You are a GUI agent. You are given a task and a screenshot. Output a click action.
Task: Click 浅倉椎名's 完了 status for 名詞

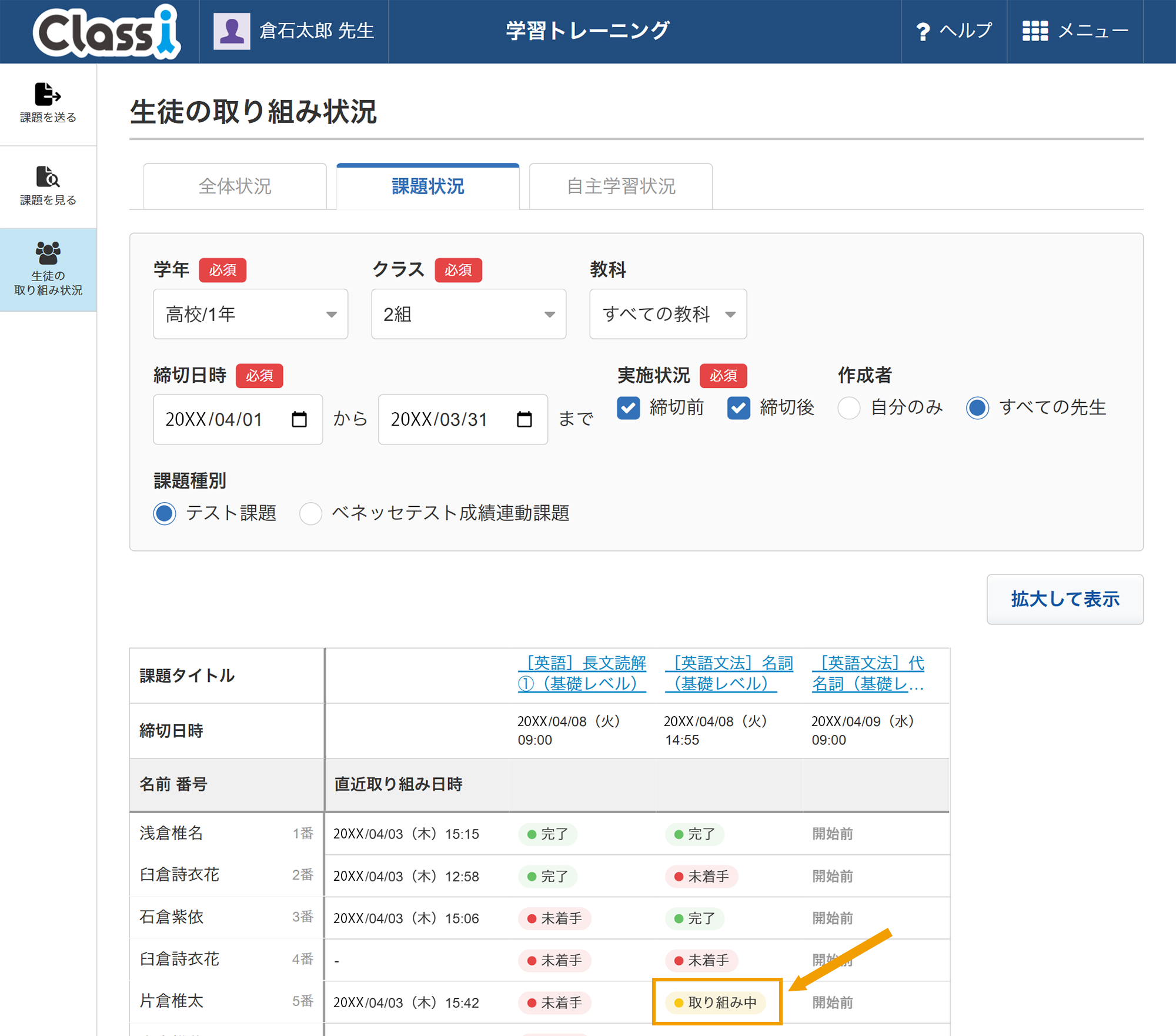(694, 834)
